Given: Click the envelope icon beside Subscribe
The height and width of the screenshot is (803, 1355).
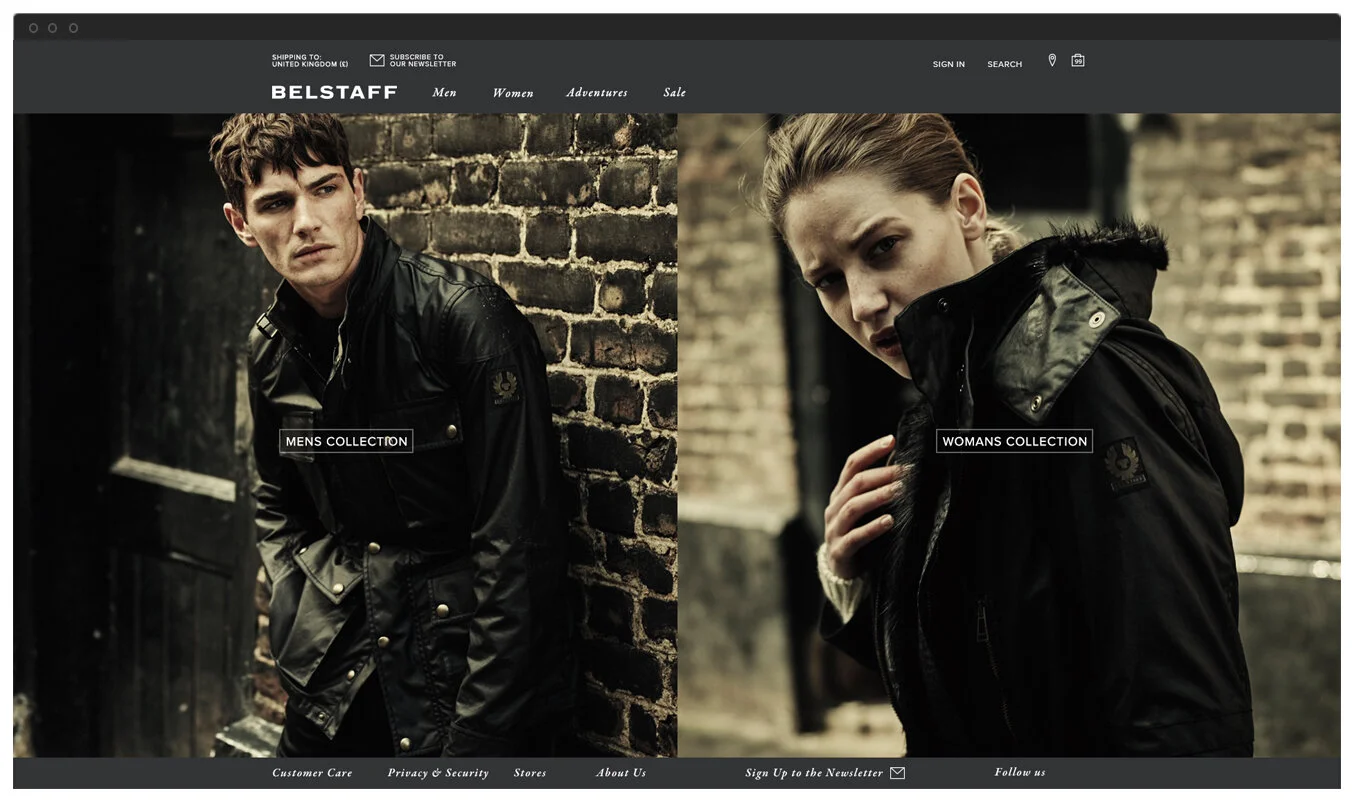Looking at the screenshot, I should click(377, 61).
